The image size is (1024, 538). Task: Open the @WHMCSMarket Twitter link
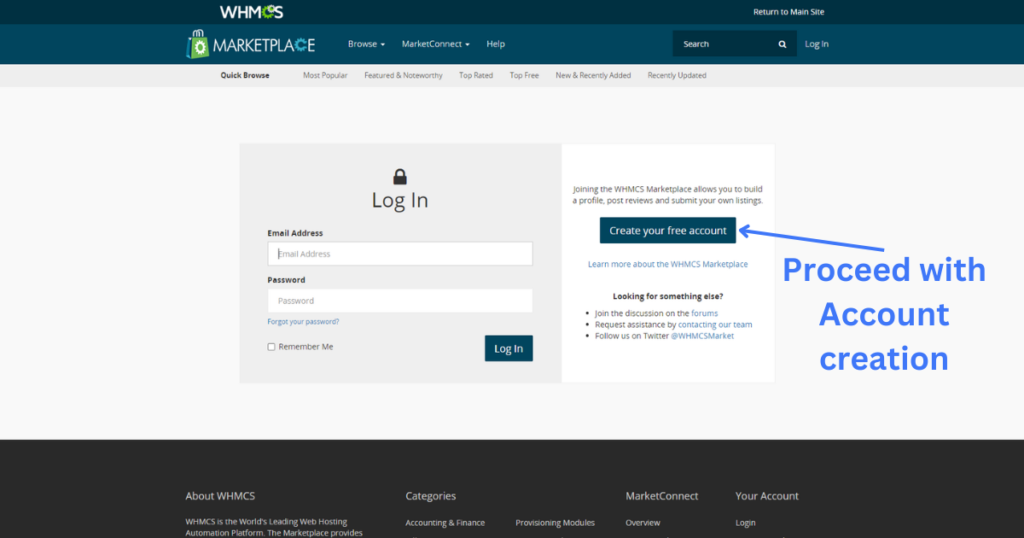[702, 336]
